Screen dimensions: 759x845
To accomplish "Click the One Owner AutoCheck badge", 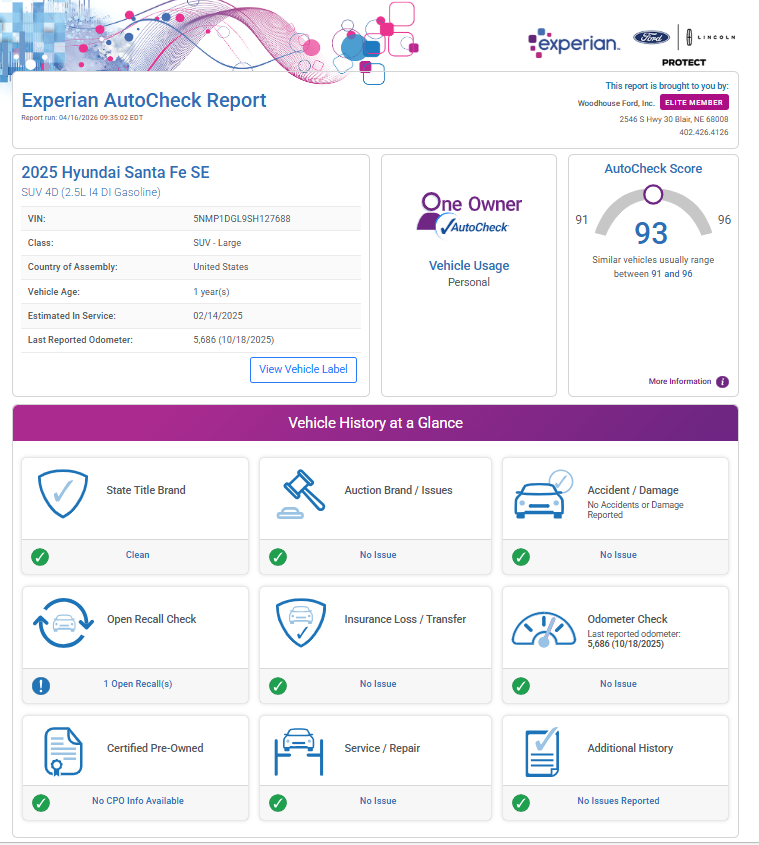I will click(469, 215).
